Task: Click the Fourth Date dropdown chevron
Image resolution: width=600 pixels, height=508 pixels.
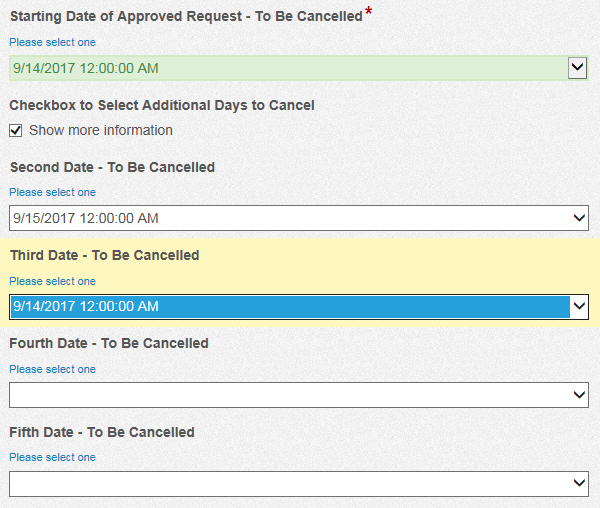Action: 579,395
